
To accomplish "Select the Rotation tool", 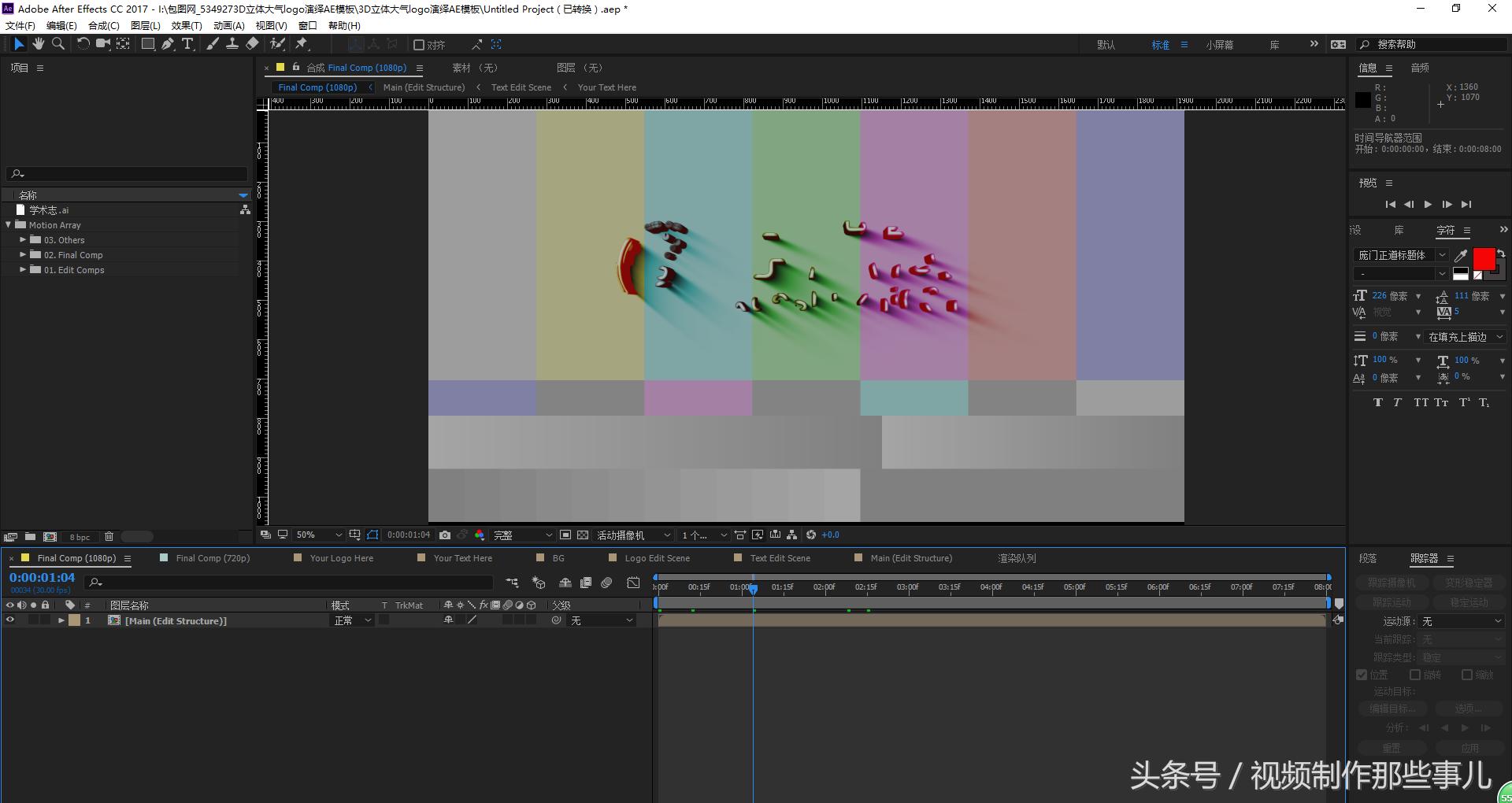I will 83,44.
